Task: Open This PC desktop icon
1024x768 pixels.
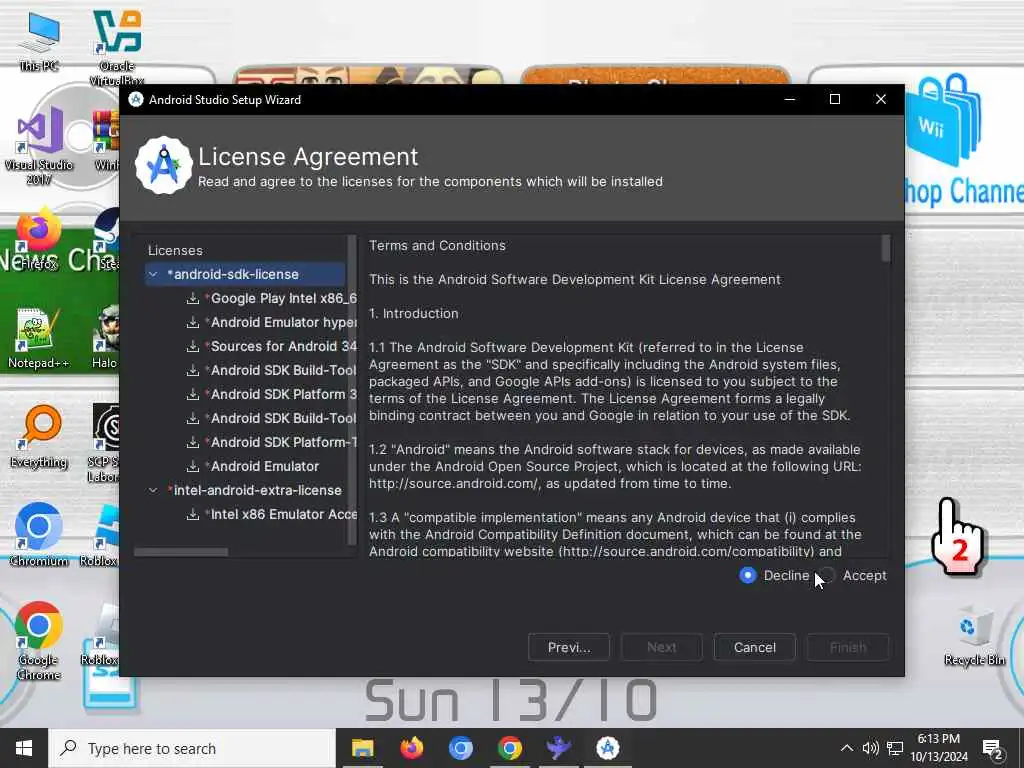Action: pos(39,42)
